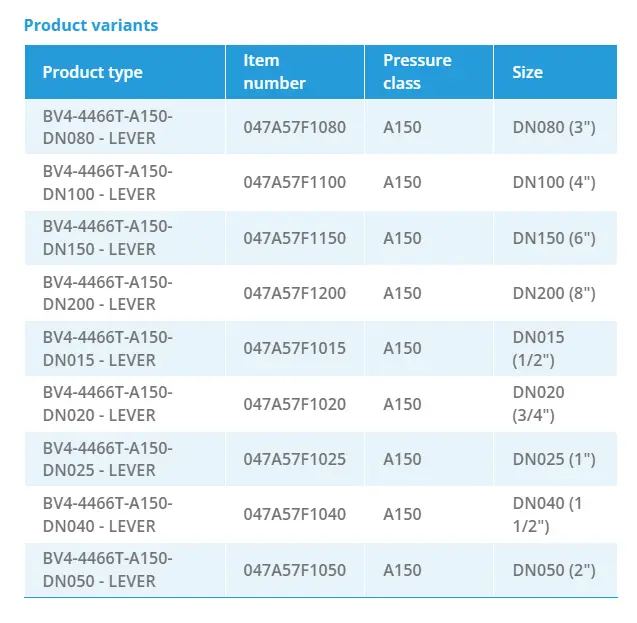Select product BV4-4466T-A150-DN200 - LEVER

point(107,293)
